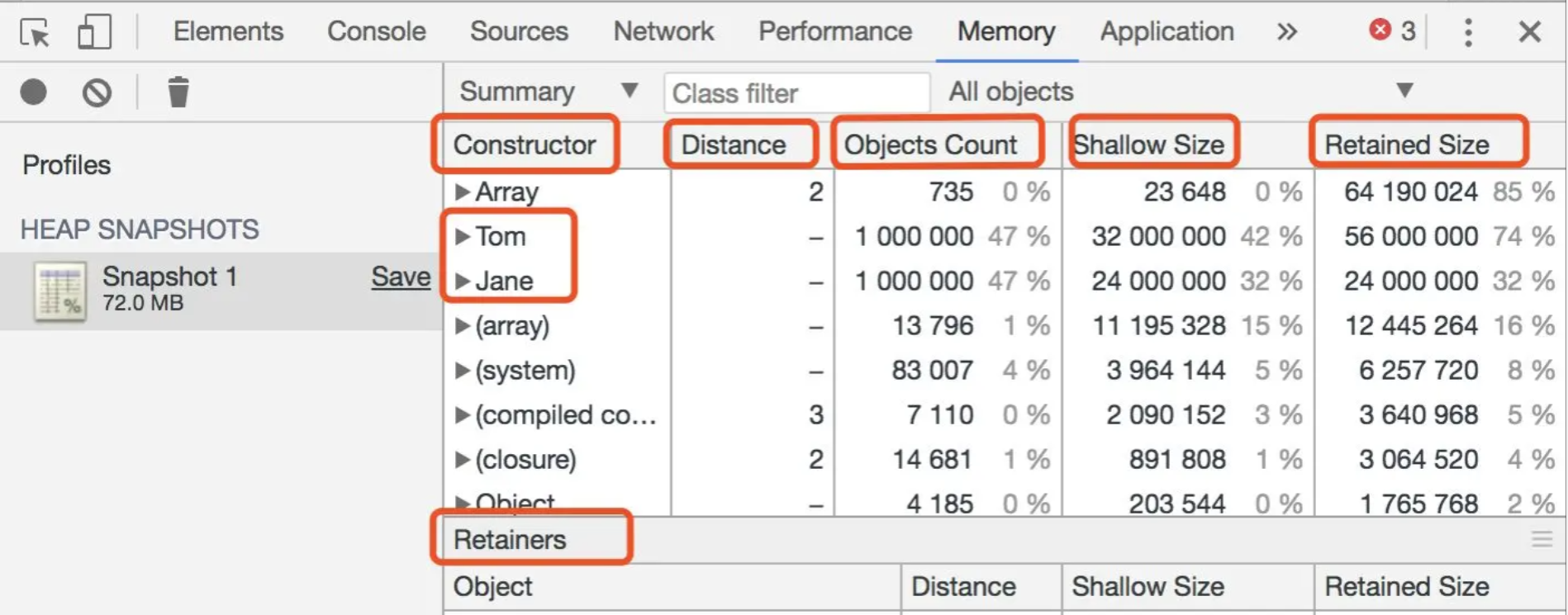This screenshot has height=615, width=1568.
Task: Click the clear all profiles icon
Action: (x=97, y=92)
